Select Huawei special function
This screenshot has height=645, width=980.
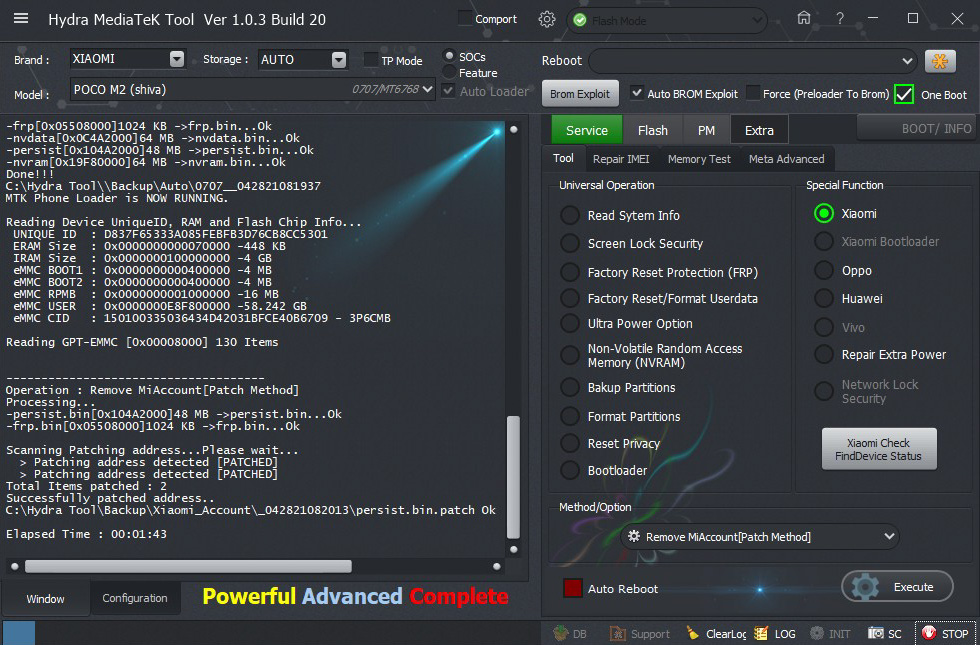[x=824, y=298]
